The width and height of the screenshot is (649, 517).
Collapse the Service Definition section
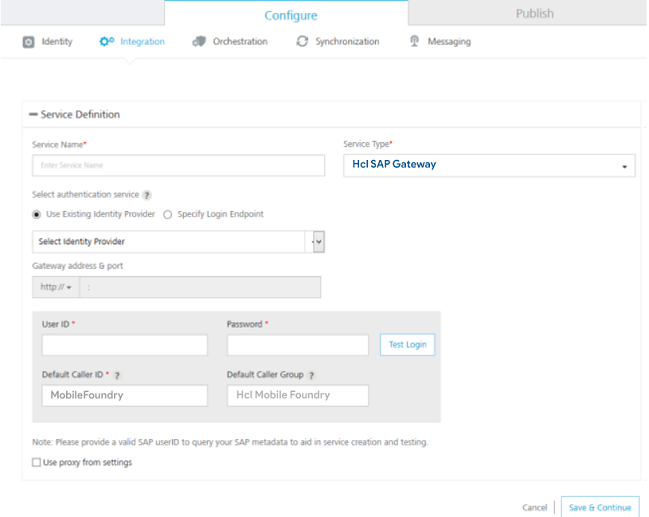click(33, 115)
